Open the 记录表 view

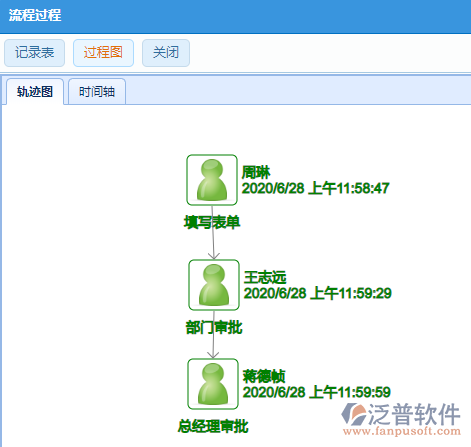[34, 53]
